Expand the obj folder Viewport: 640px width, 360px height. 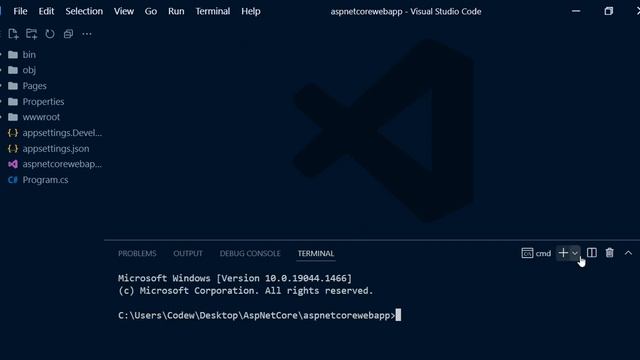(29, 70)
